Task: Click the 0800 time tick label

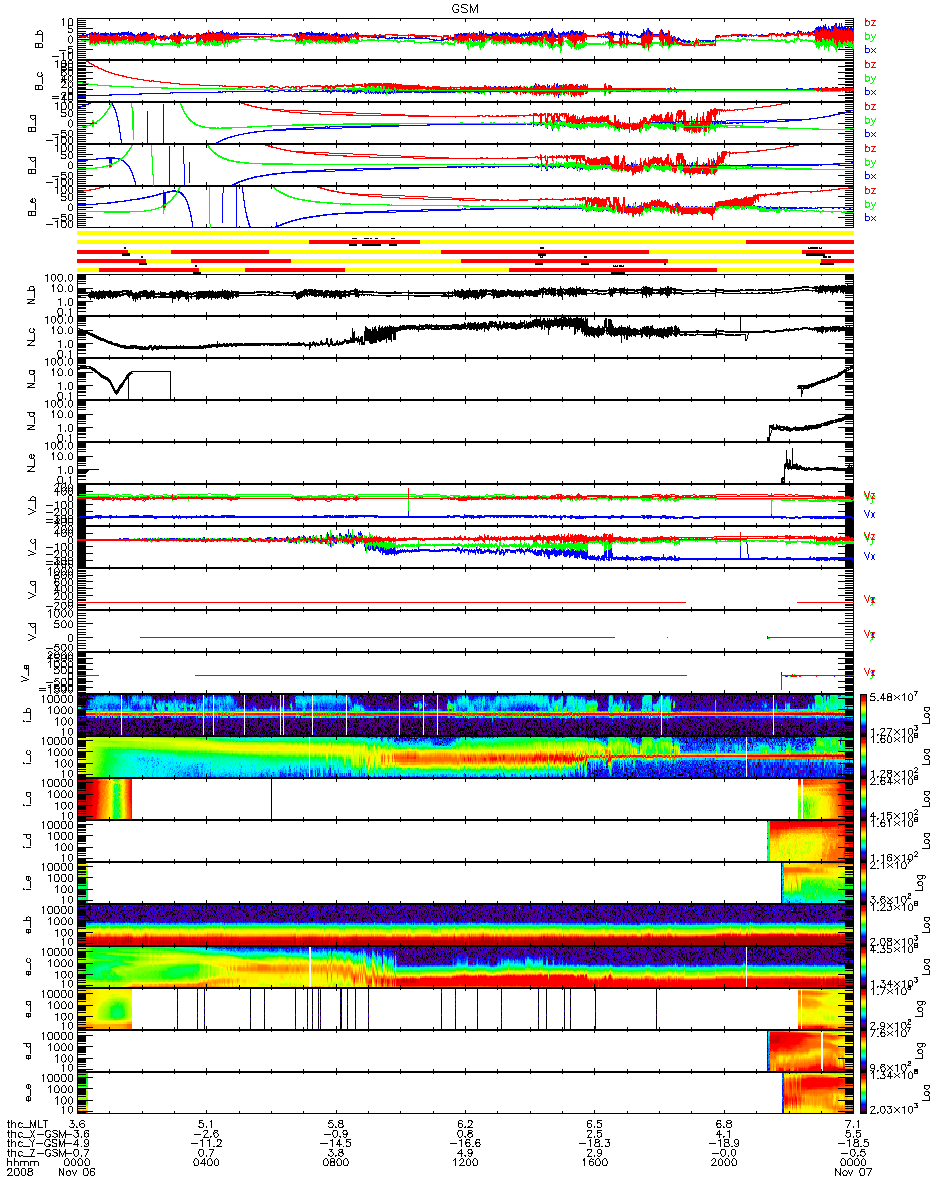Action: pyautogui.click(x=337, y=1163)
